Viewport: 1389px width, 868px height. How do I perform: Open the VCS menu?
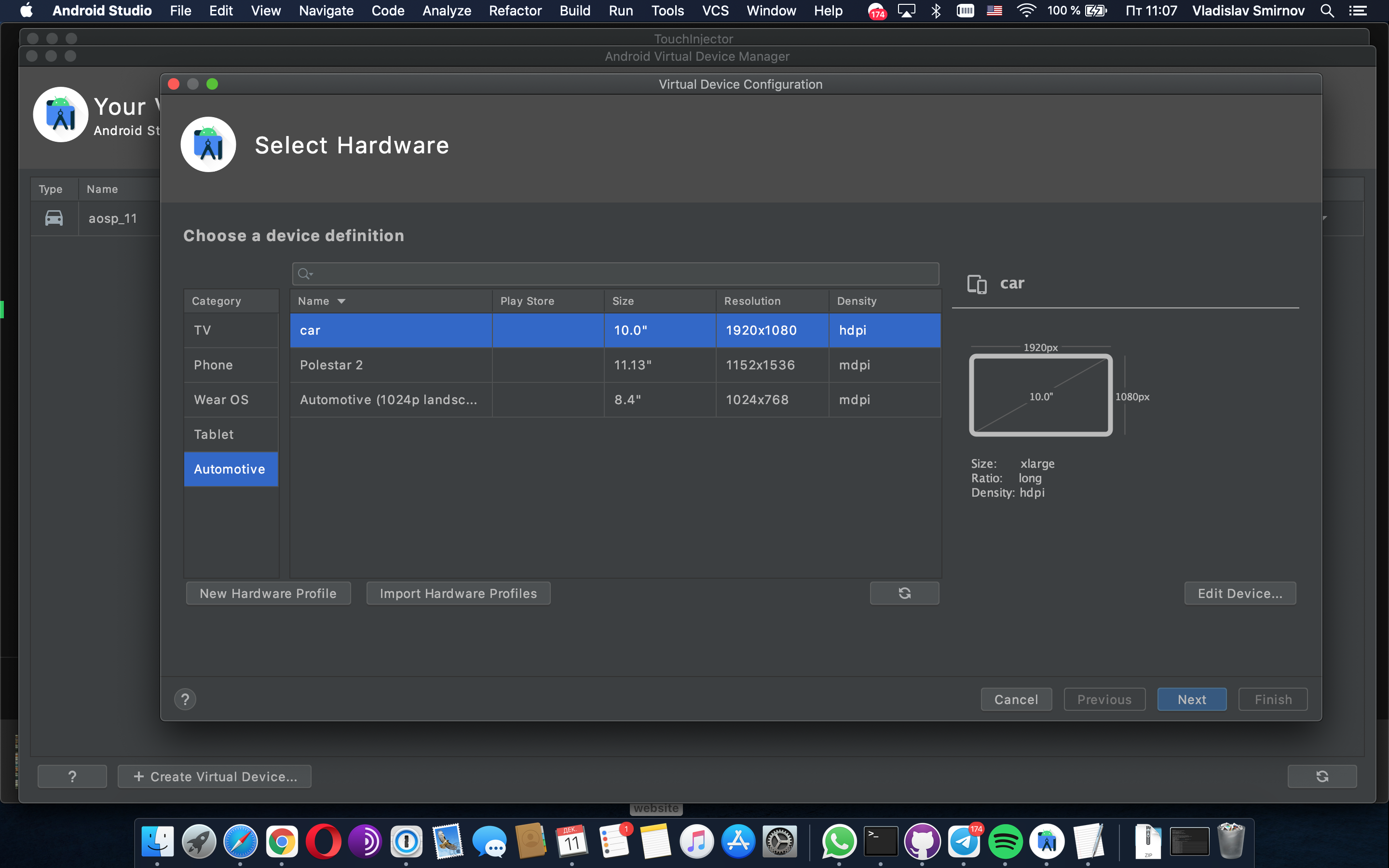(715, 10)
